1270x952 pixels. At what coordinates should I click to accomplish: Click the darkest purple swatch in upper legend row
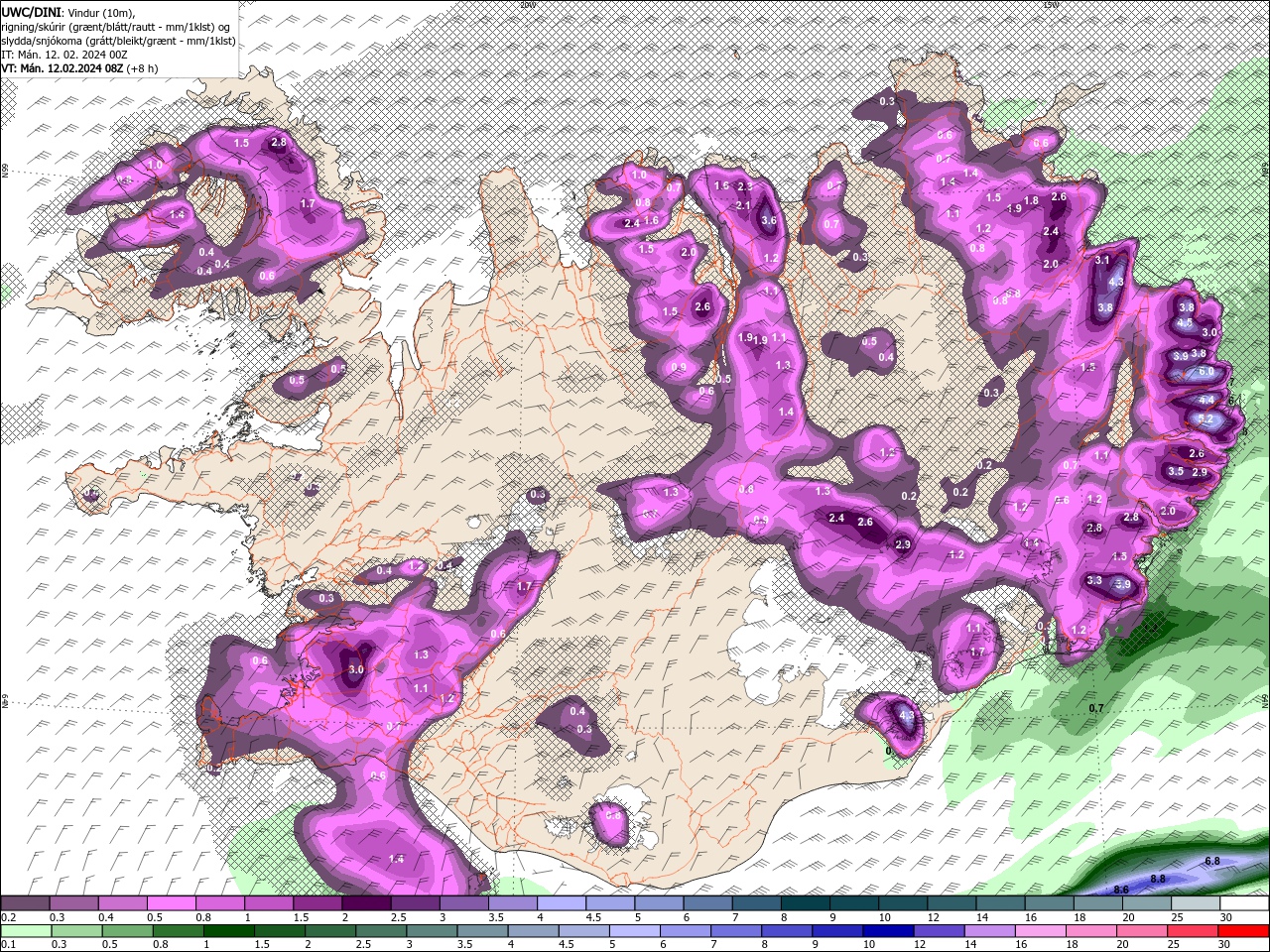click(366, 903)
